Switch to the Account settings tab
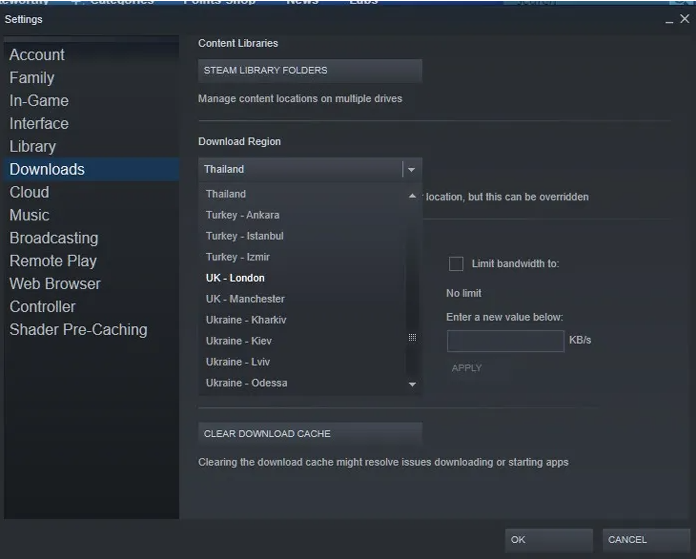The height and width of the screenshot is (559, 696). 37,55
